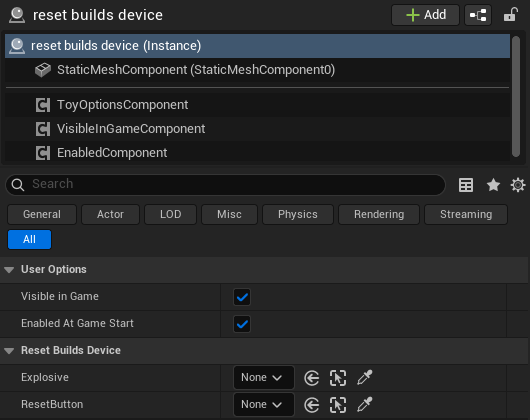This screenshot has height=420, width=530.
Task: Open details view settings gear
Action: point(518,185)
